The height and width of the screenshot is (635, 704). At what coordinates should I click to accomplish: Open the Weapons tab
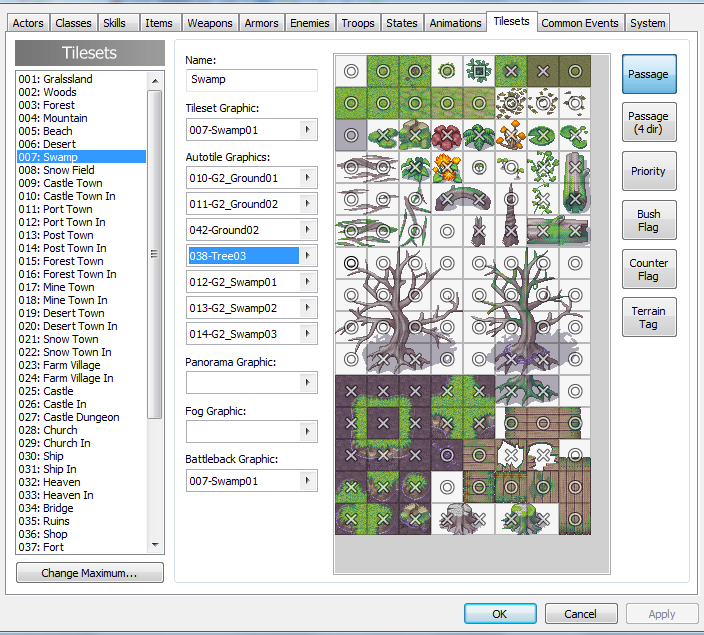point(210,23)
